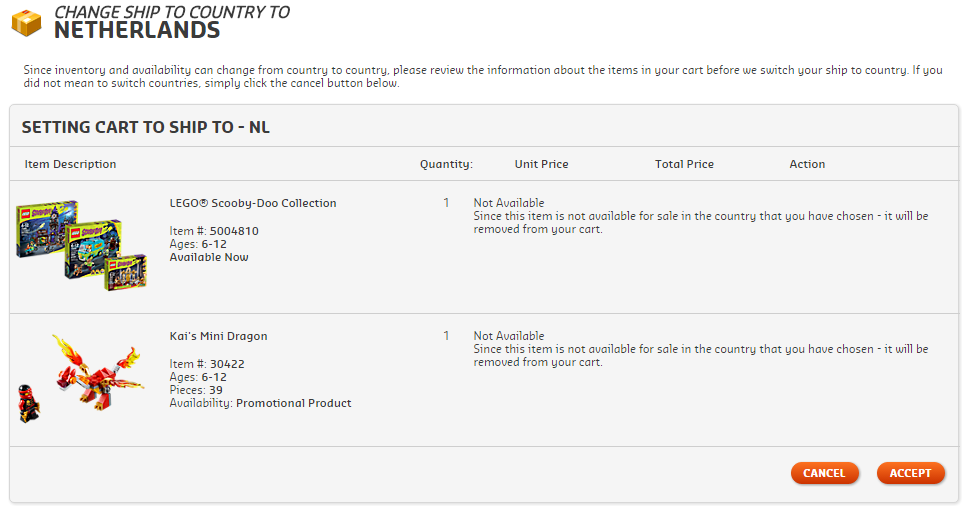
Task: Click the Total Price column header
Action: (684, 164)
